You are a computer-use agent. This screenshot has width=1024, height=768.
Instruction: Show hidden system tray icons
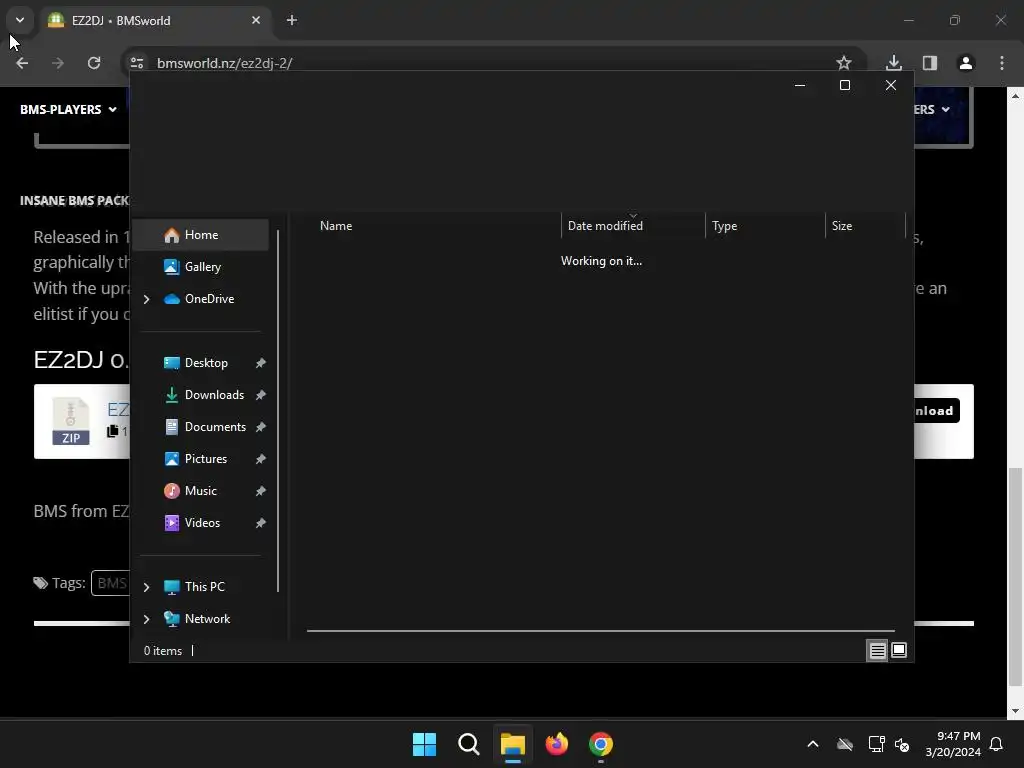(813, 744)
